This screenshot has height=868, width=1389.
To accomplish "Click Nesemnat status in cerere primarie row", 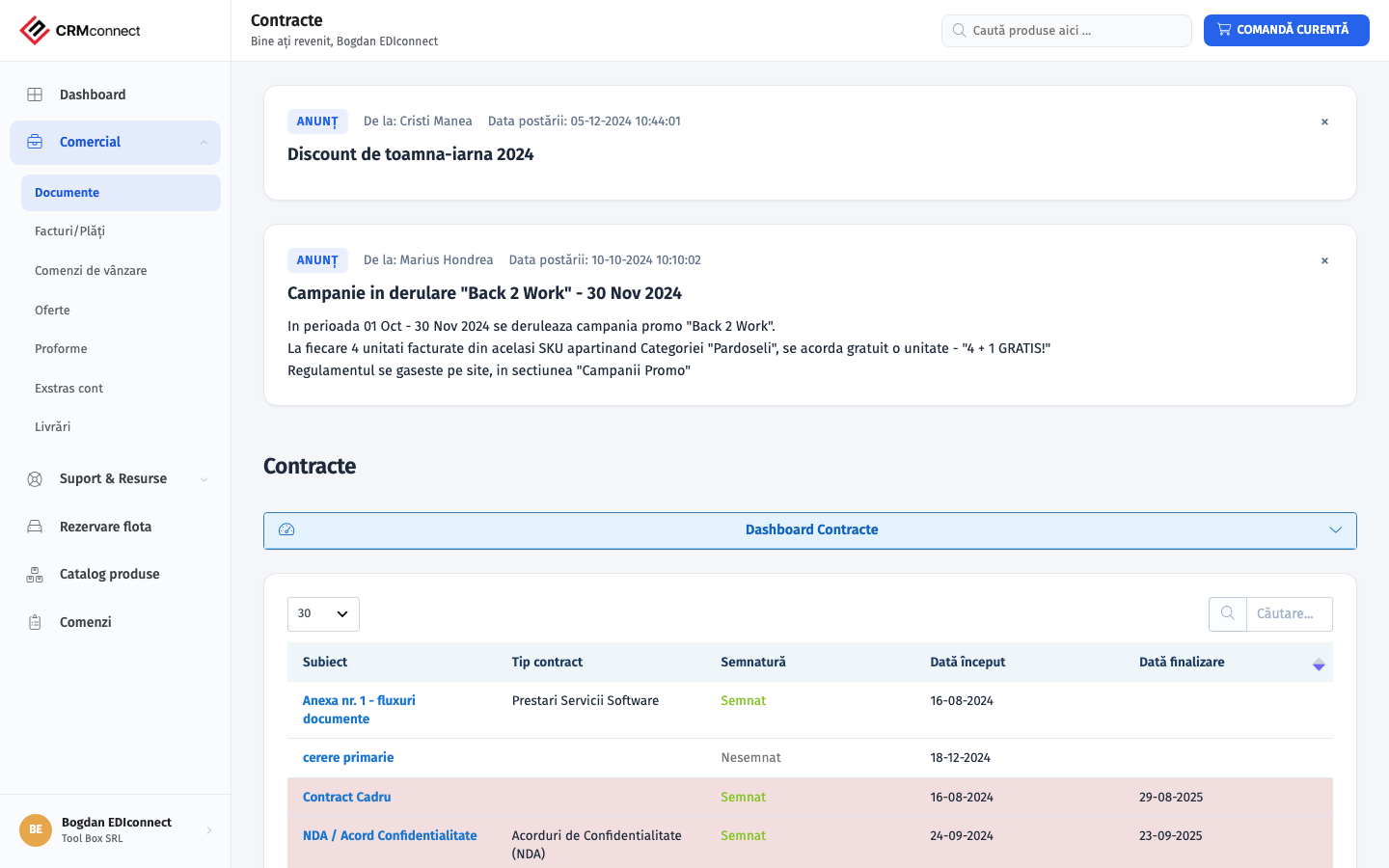I will tap(750, 758).
